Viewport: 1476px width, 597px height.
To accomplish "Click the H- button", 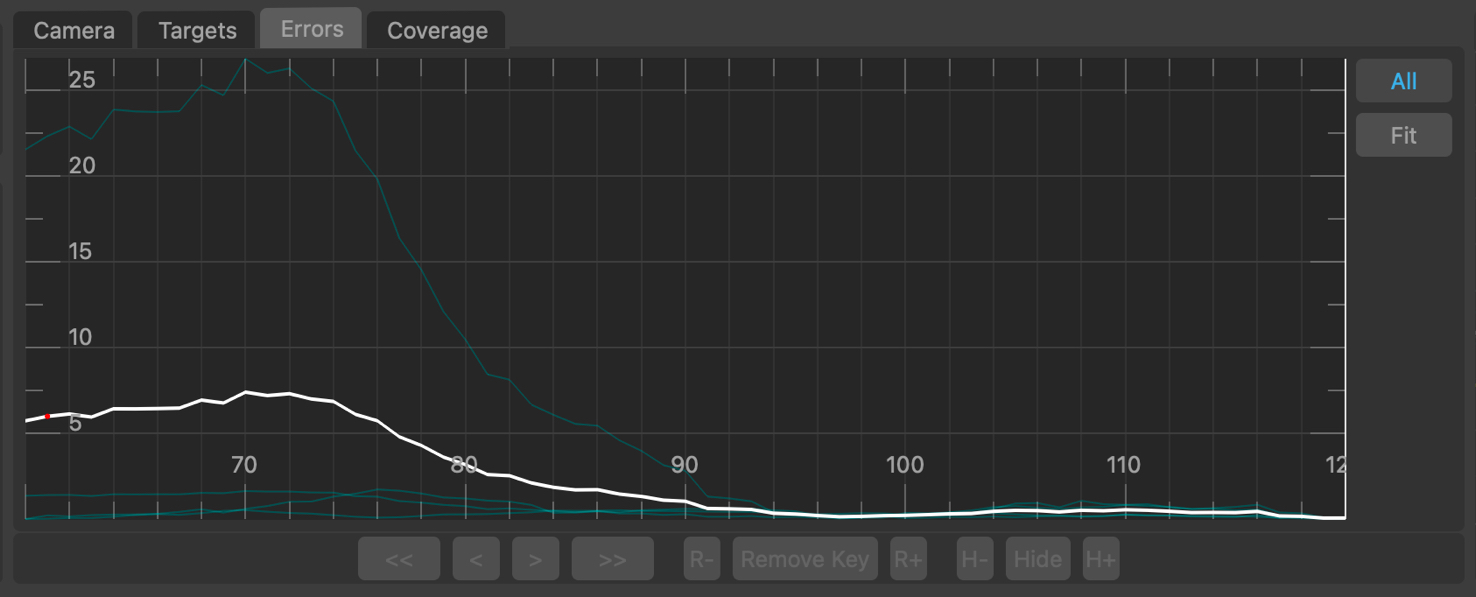I will (974, 559).
